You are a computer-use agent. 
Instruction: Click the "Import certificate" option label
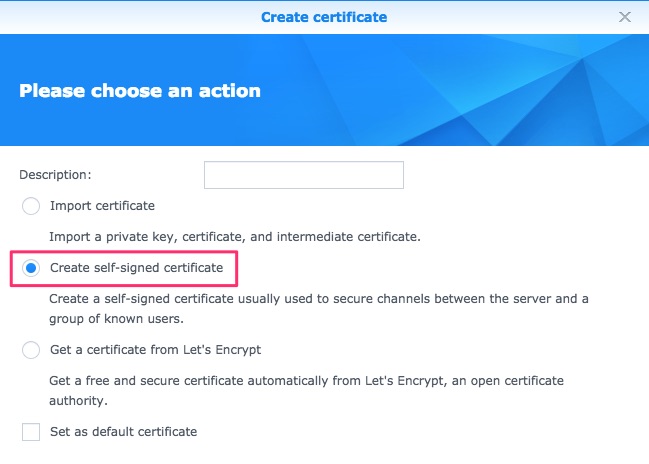tap(102, 206)
